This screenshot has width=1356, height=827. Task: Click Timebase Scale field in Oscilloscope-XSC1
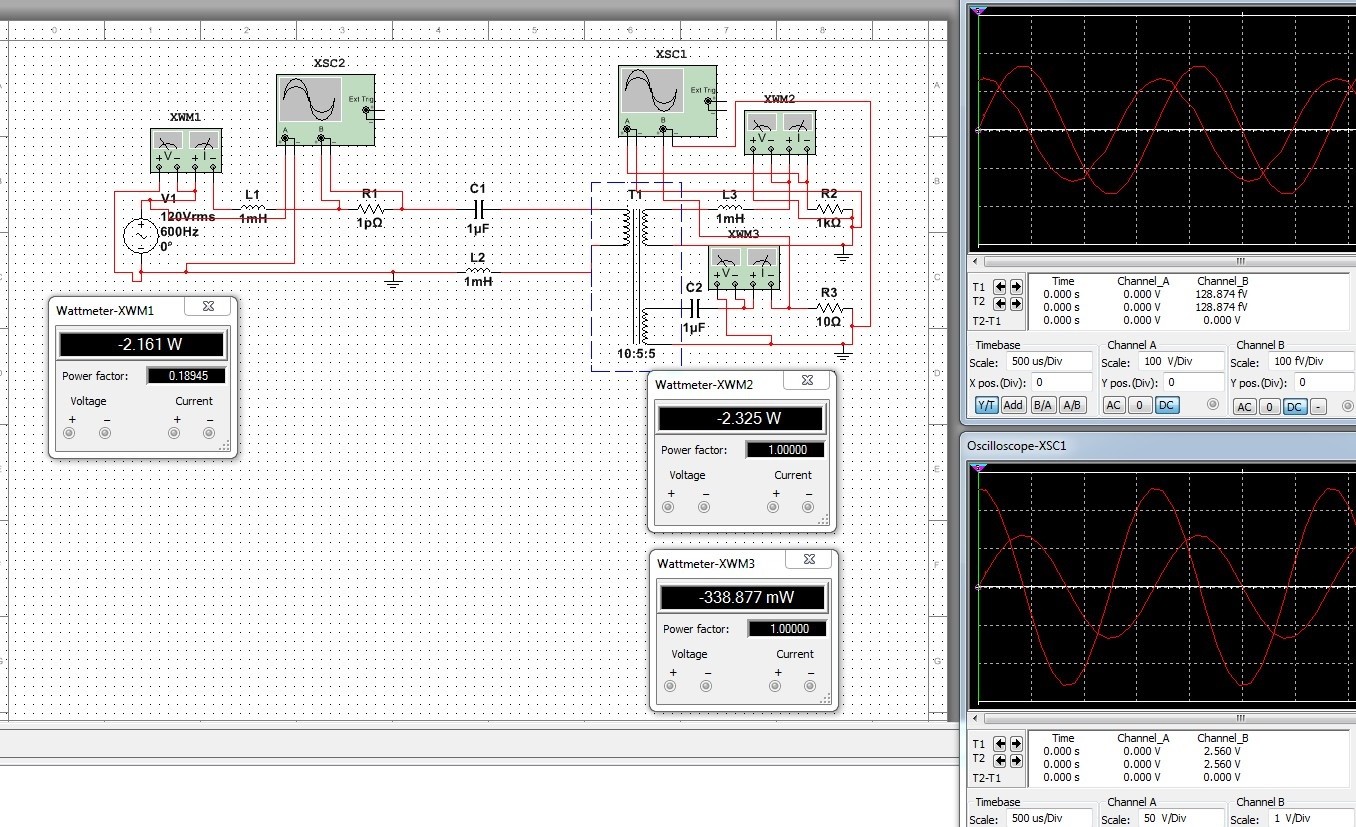coord(1050,819)
